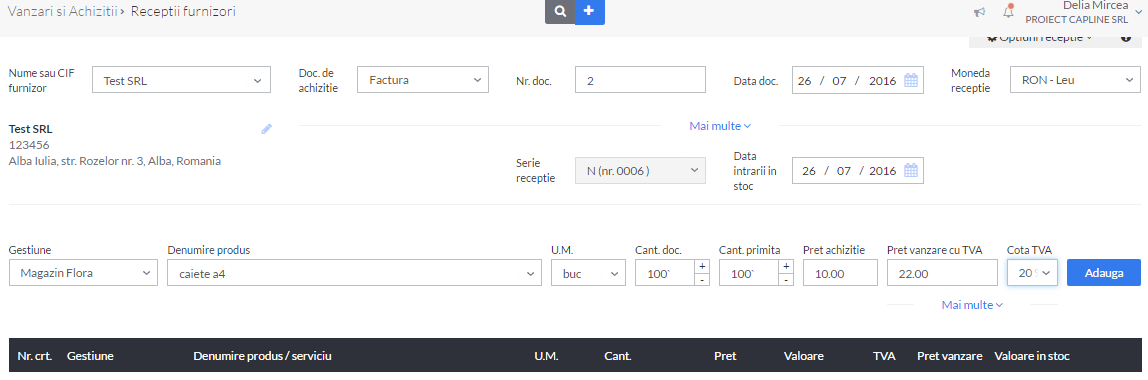Image resolution: width=1148 pixels, height=380 pixels.
Task: Click the Pret vanzare column header
Action: tap(950, 356)
